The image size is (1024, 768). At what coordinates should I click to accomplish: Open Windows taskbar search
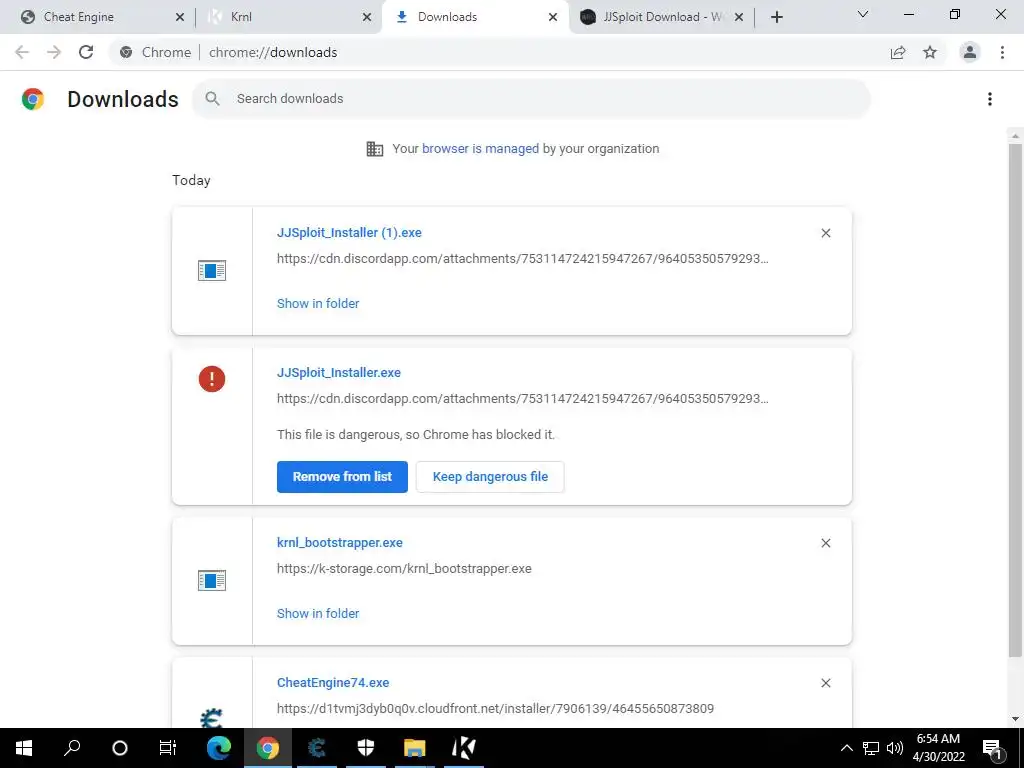[72, 748]
